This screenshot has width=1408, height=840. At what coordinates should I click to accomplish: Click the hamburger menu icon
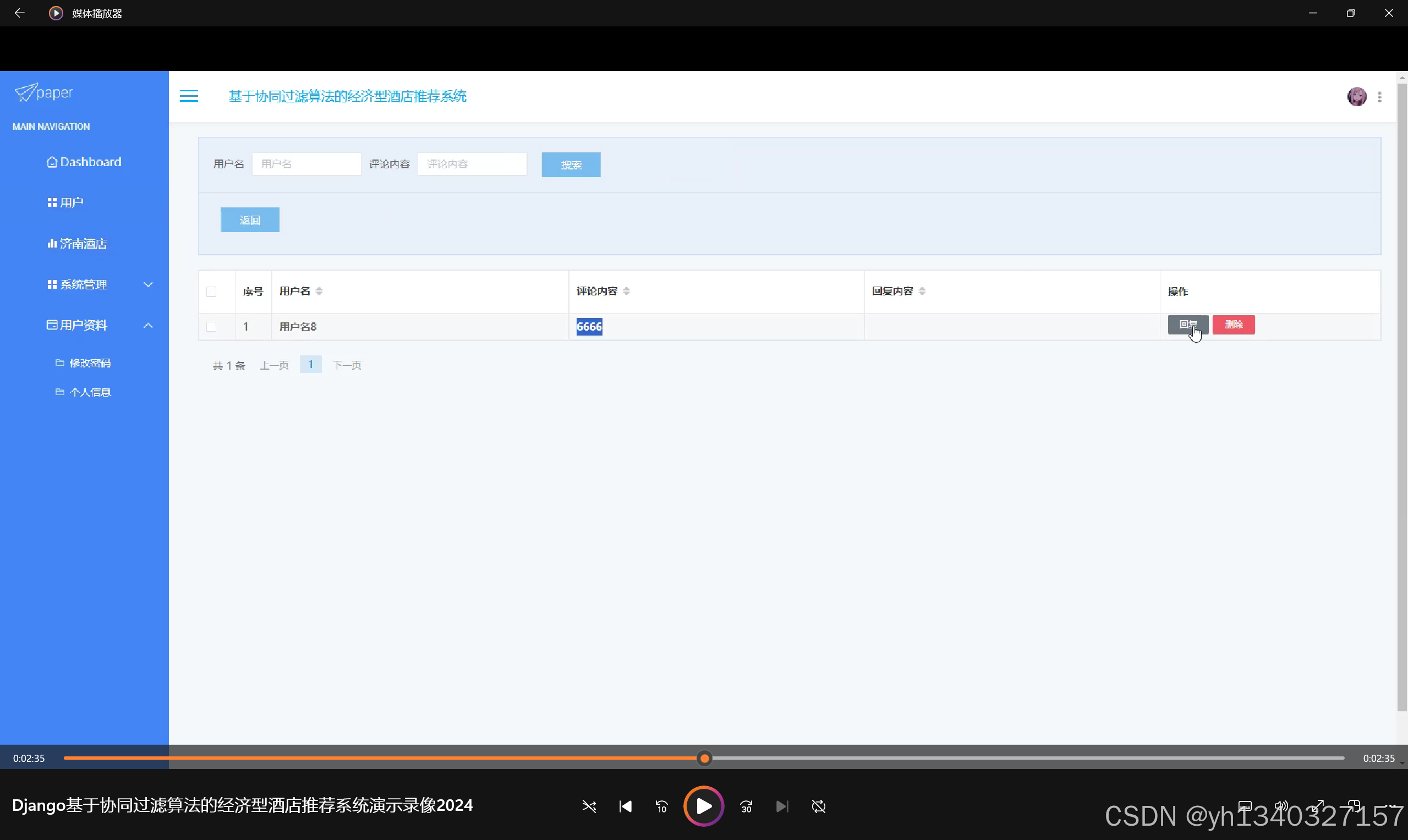189,96
